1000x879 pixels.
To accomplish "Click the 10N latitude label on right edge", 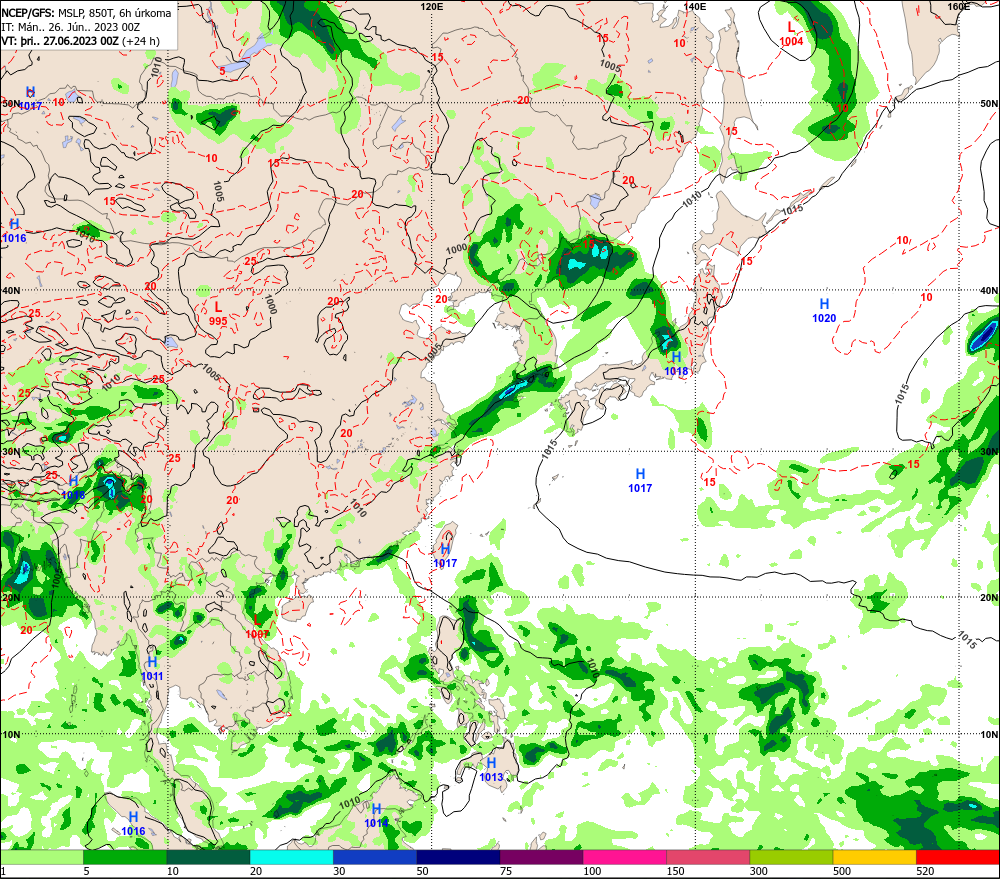I will [x=989, y=735].
